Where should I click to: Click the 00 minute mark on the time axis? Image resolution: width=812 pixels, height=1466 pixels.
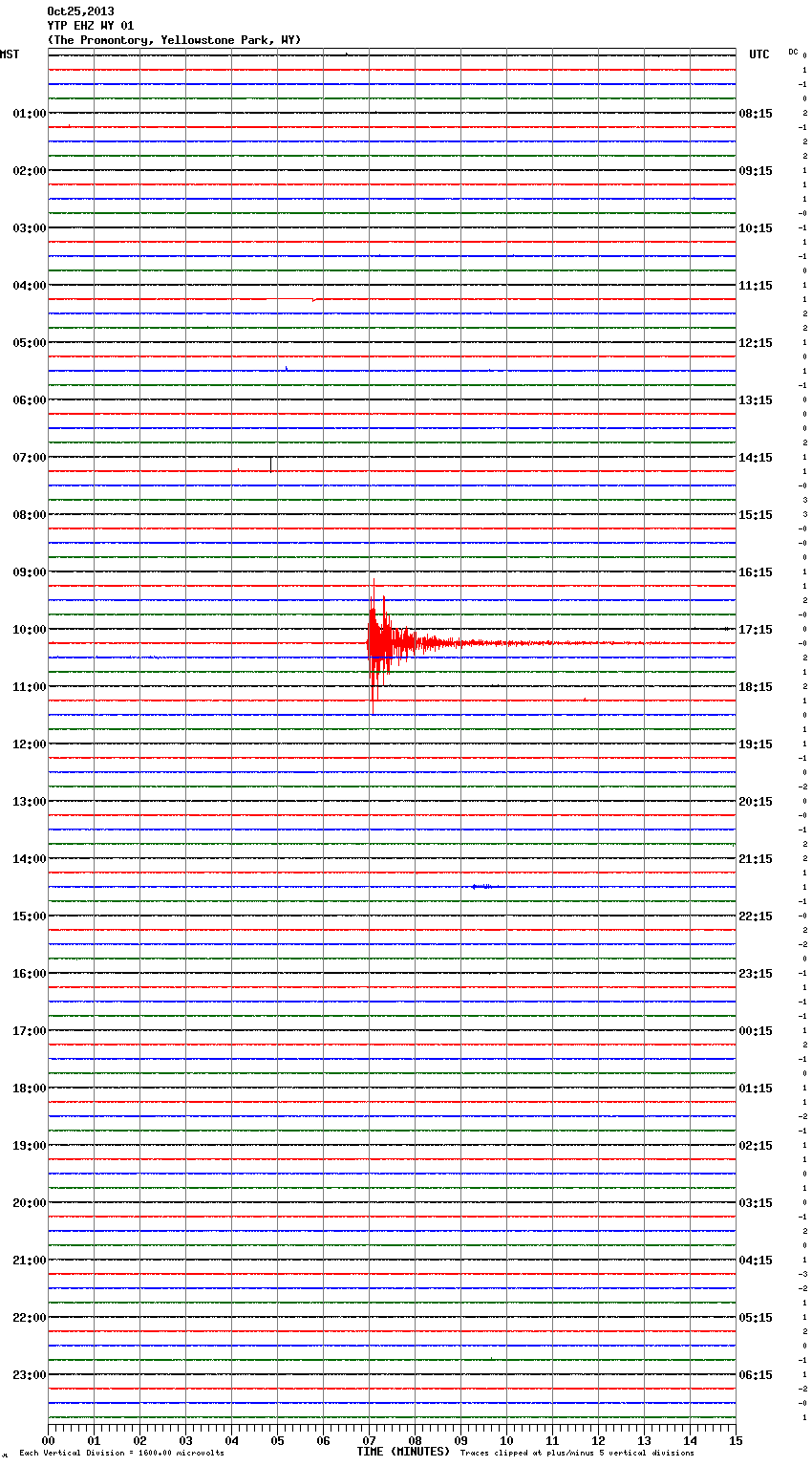[49, 1440]
